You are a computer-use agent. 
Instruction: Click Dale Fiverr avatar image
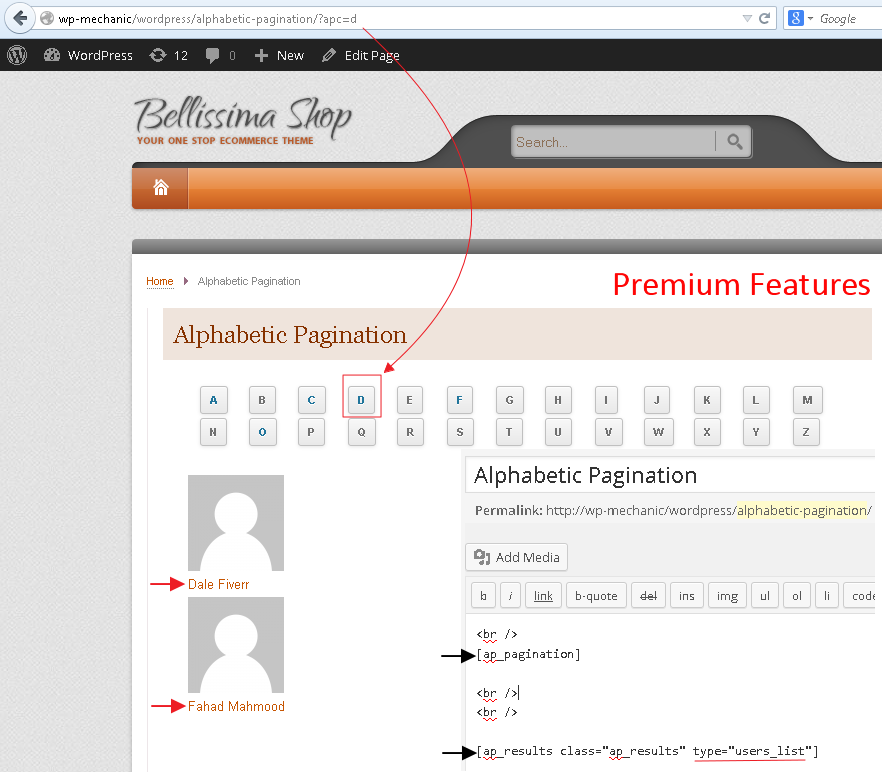click(x=236, y=523)
